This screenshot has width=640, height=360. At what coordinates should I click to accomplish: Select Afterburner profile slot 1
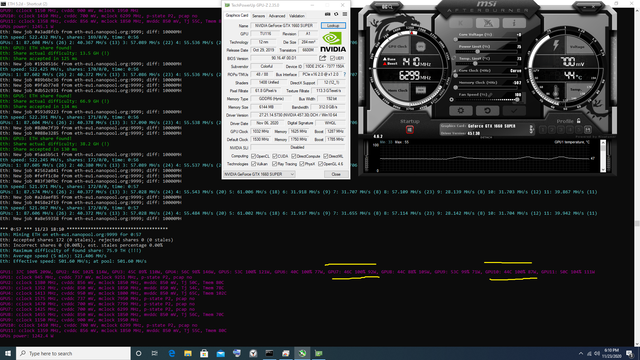(542, 129)
